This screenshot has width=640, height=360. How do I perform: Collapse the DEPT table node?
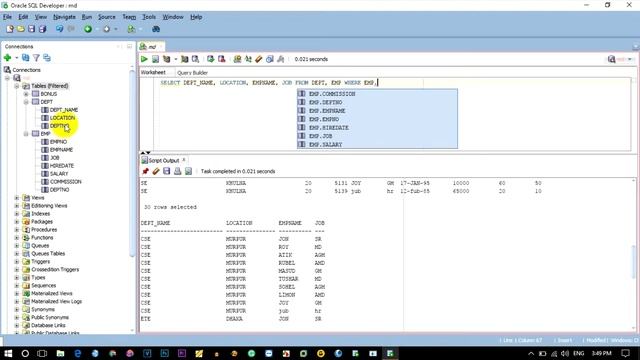pos(26,102)
